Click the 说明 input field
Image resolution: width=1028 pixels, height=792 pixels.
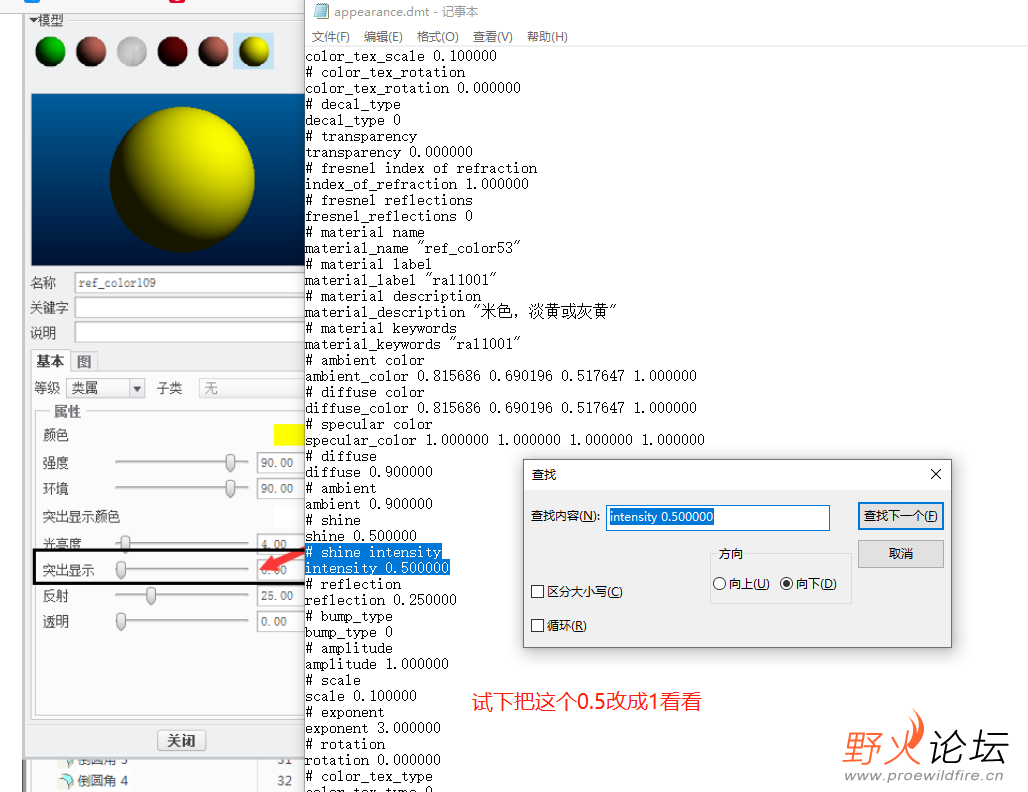[x=189, y=332]
